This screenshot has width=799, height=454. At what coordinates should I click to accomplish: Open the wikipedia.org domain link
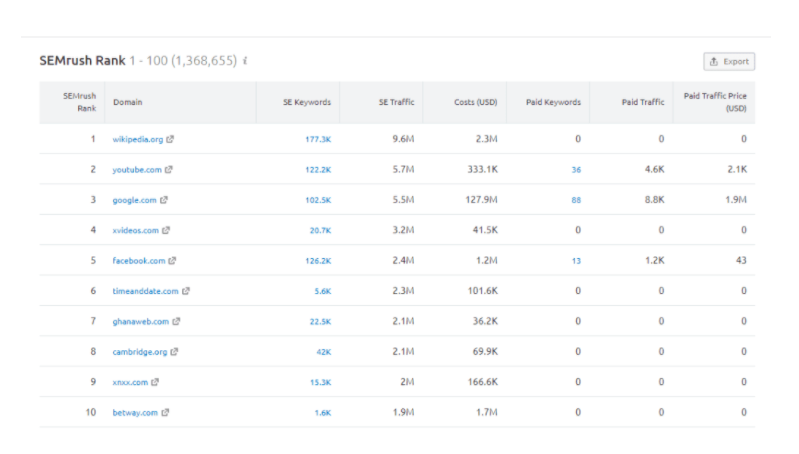coord(138,139)
